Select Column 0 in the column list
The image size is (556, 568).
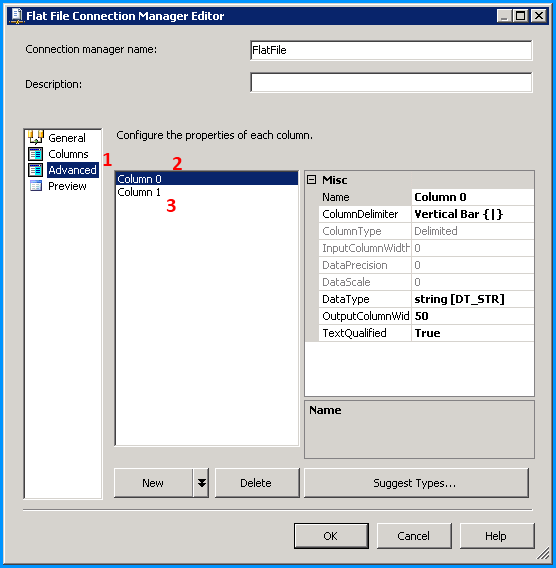point(206,179)
